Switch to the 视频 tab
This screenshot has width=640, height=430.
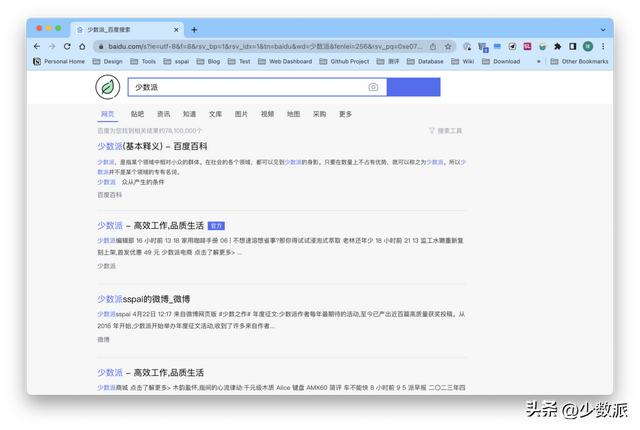[x=267, y=114]
